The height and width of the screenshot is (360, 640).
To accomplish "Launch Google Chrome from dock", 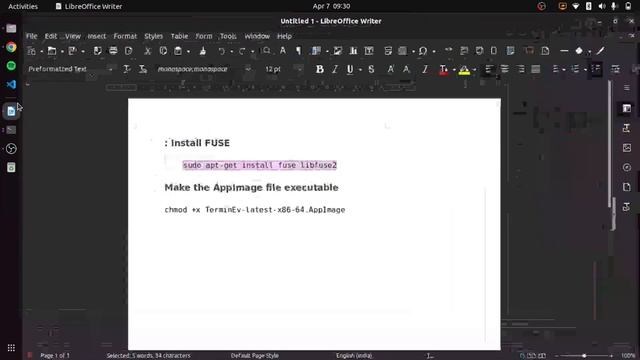I will [x=11, y=47].
